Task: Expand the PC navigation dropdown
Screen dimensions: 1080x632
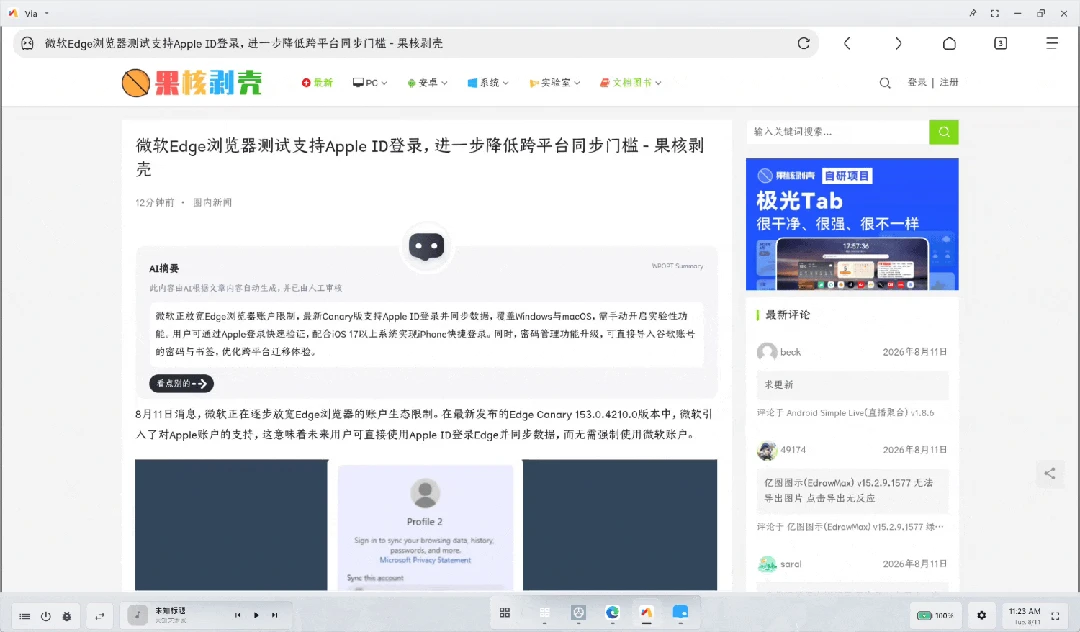Action: point(370,83)
